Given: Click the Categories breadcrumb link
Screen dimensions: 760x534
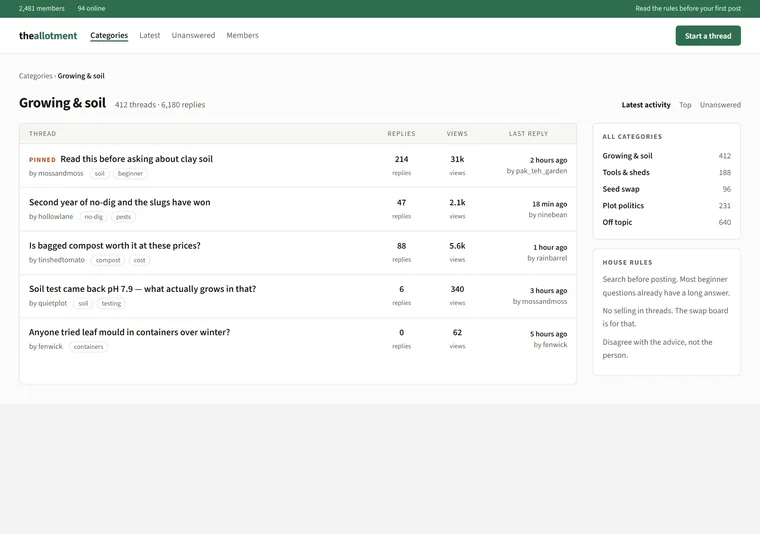Looking at the screenshot, I should point(35,76).
